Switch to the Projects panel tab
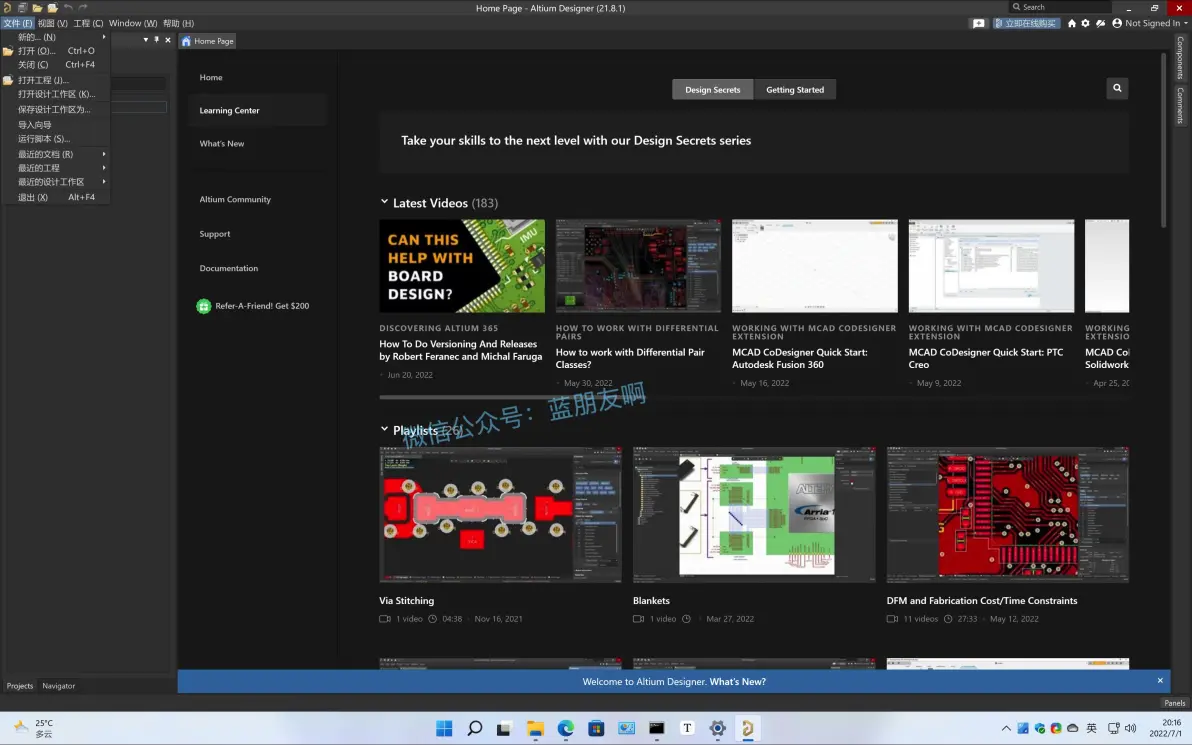The height and width of the screenshot is (745, 1192). click(20, 686)
